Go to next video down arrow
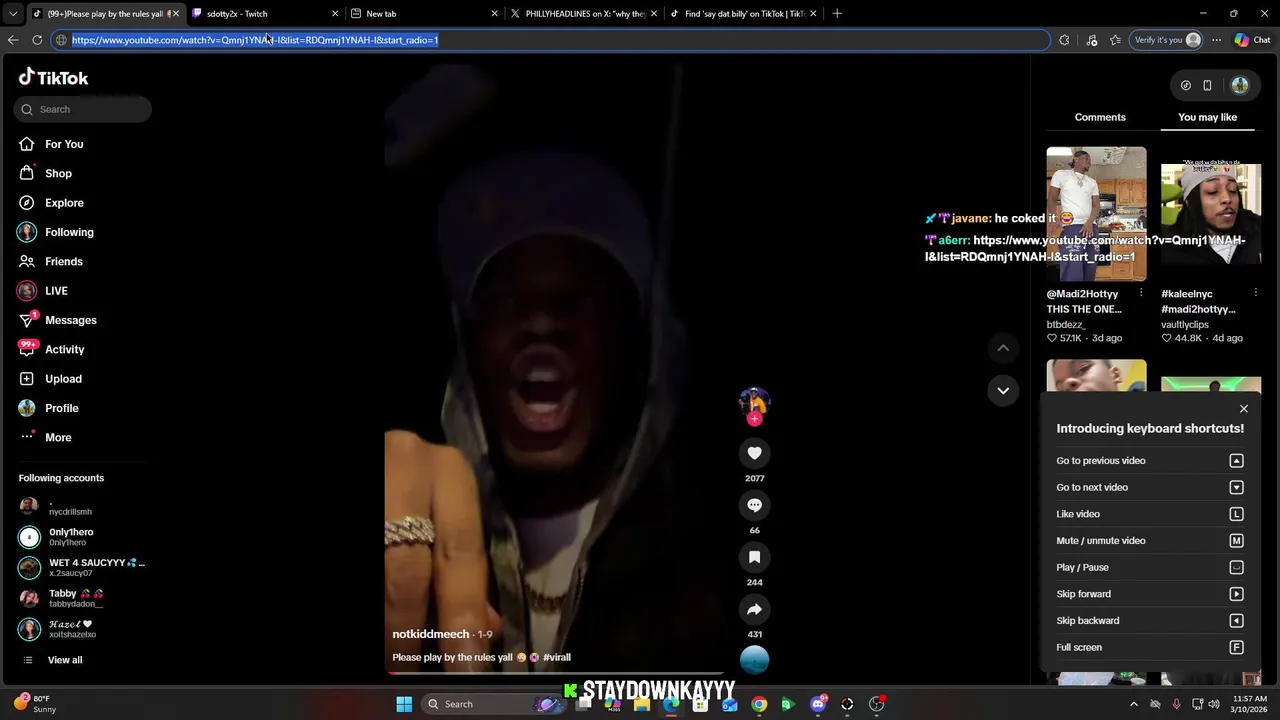Viewport: 1280px width, 720px height. point(1003,390)
